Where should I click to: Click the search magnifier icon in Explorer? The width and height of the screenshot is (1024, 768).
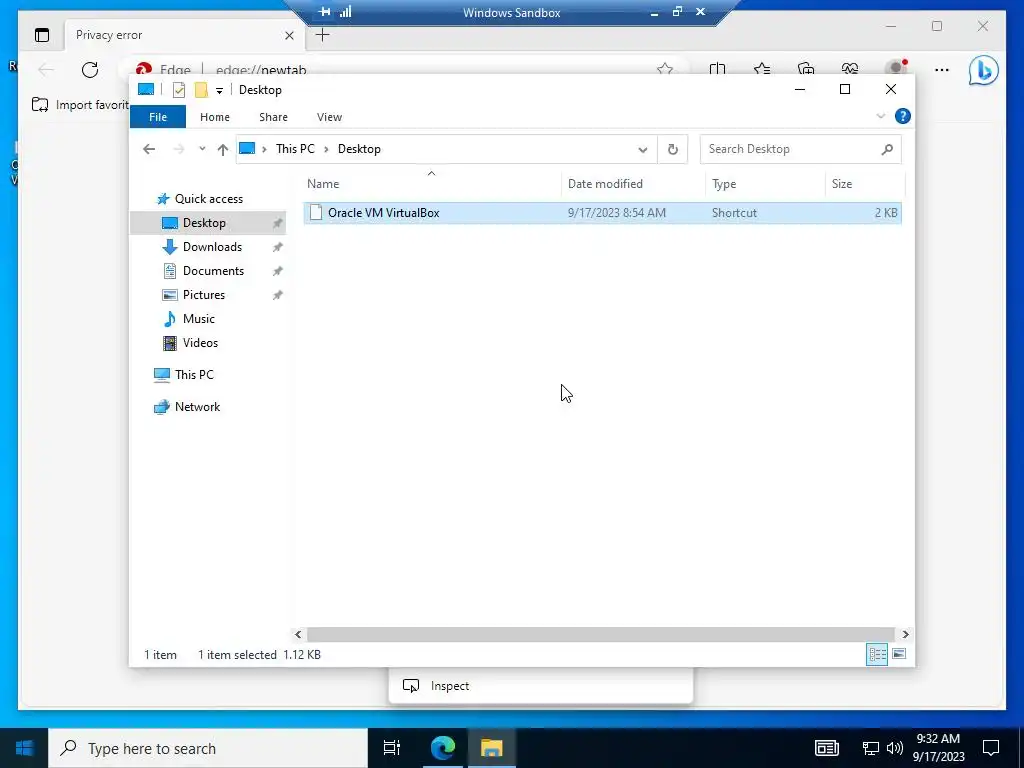pyautogui.click(x=887, y=150)
